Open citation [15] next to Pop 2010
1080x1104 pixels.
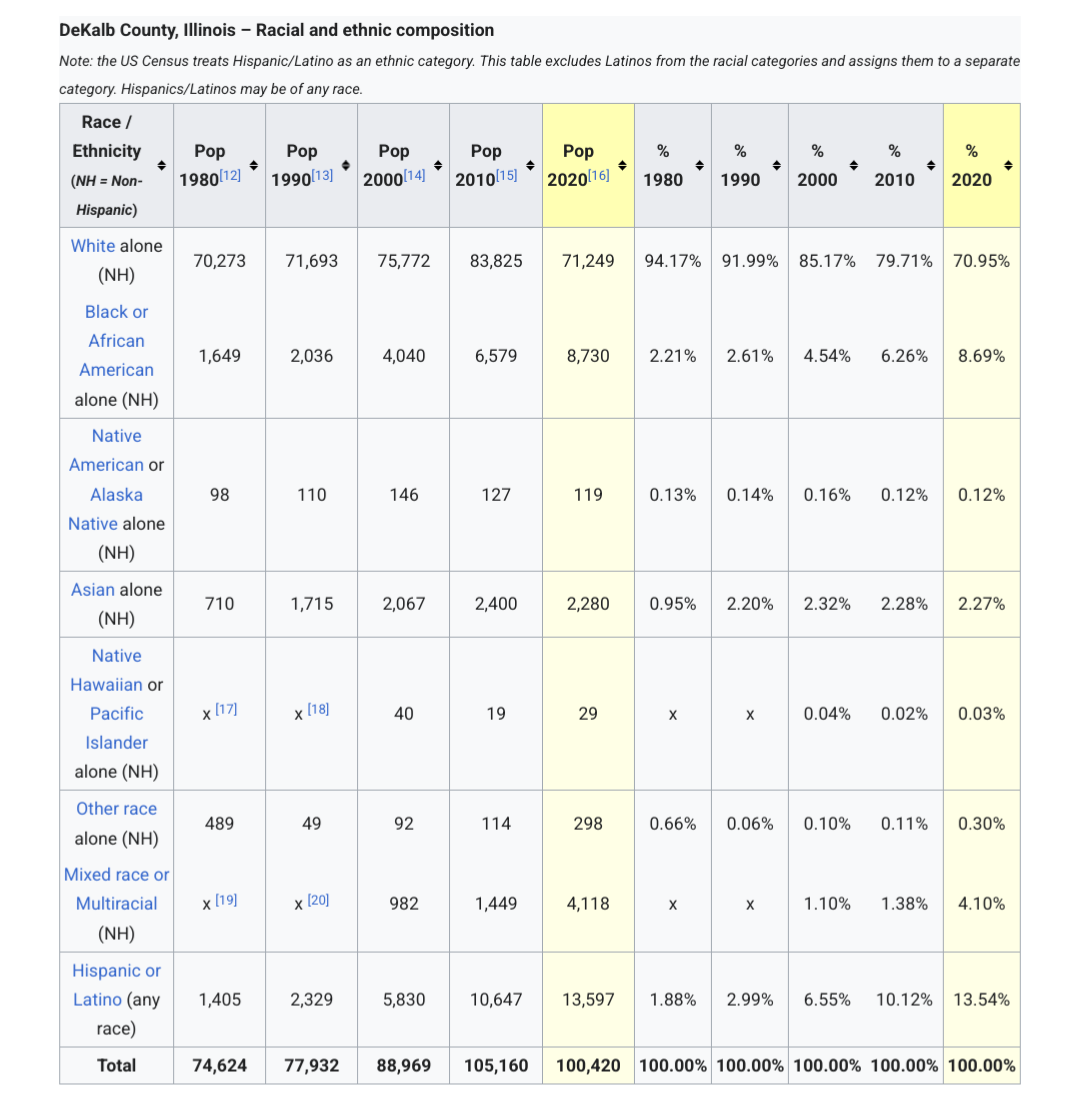507,175
